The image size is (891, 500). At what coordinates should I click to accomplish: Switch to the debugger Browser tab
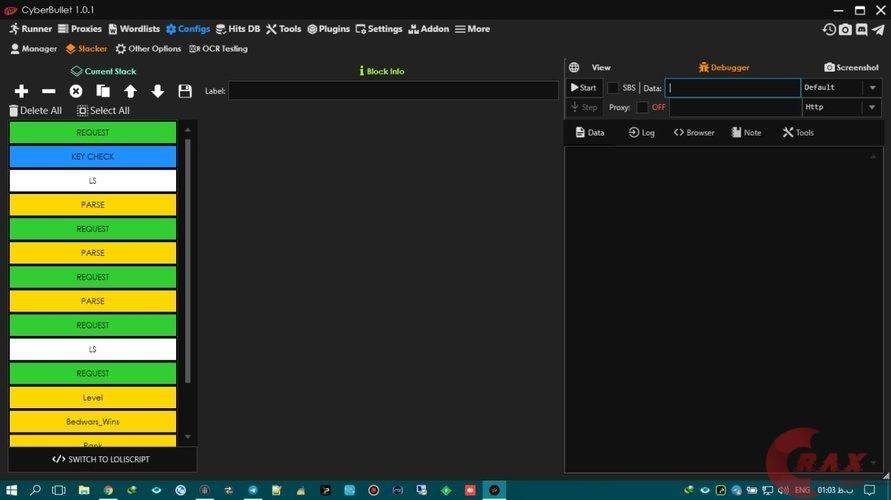coord(694,132)
